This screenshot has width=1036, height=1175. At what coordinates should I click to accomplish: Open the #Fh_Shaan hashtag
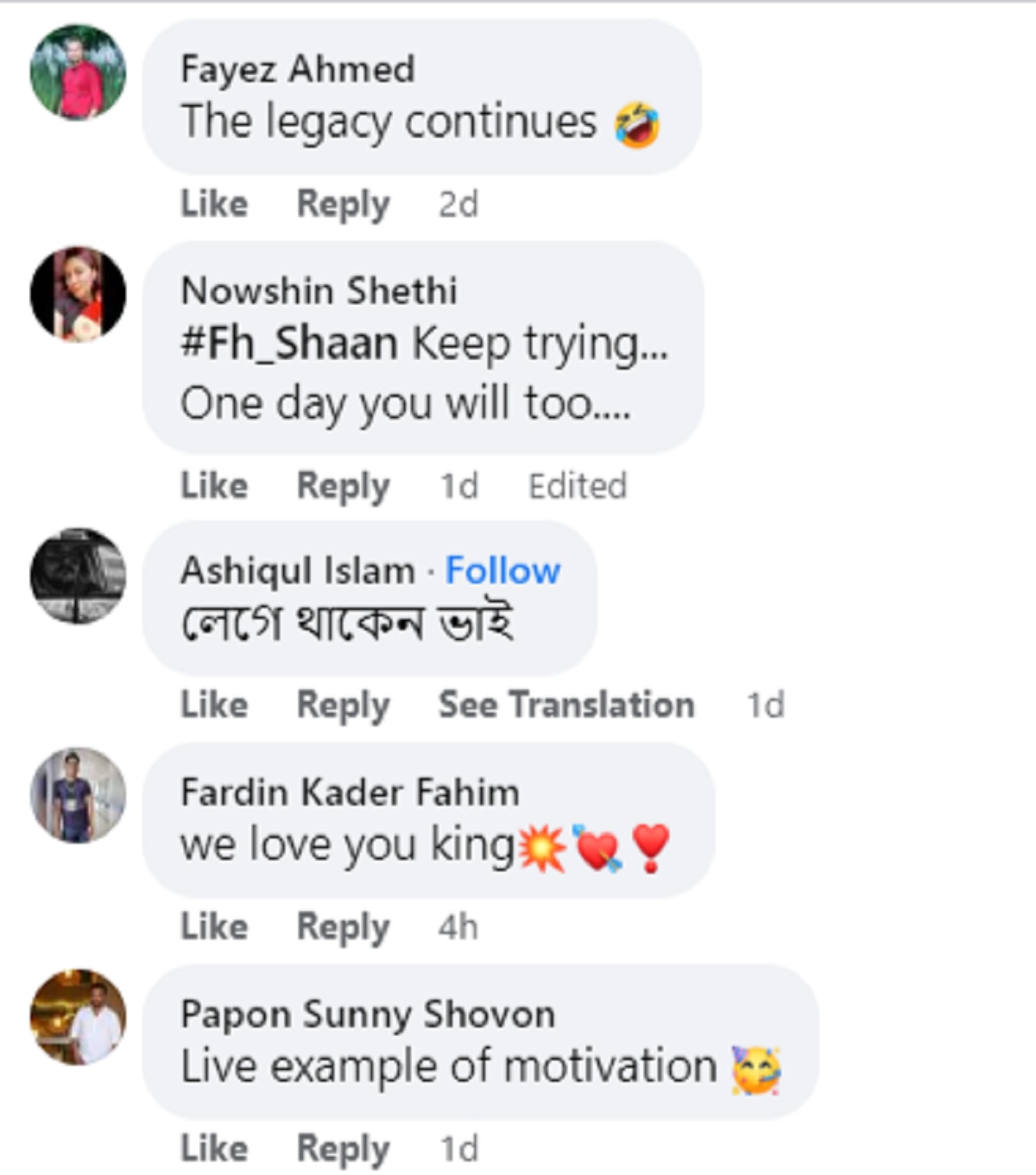coord(289,344)
